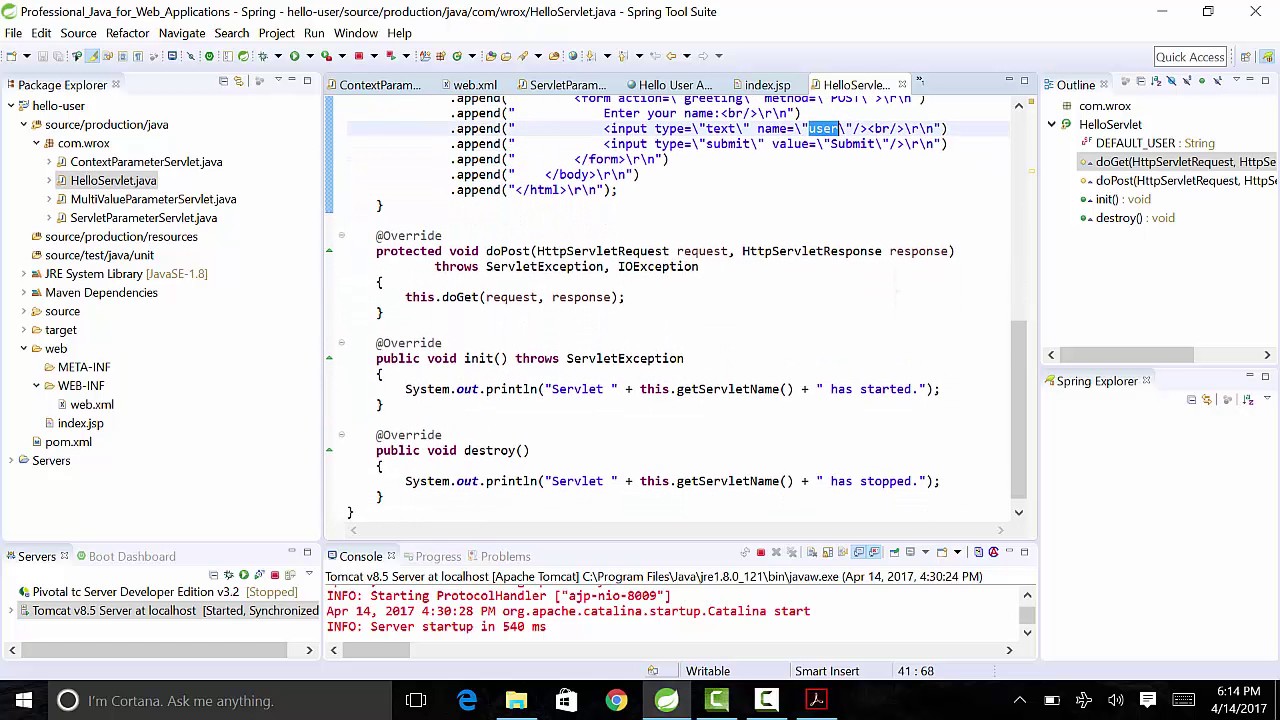This screenshot has height=720, width=1280.
Task: Select HelloServlet.java in Package Explorer
Action: click(x=113, y=181)
